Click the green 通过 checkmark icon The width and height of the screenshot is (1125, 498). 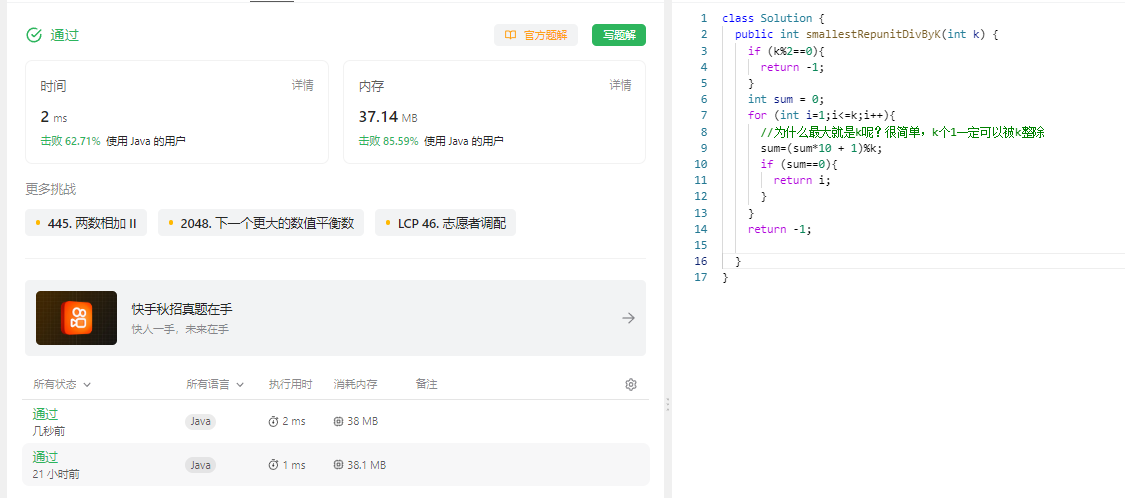tap(34, 35)
